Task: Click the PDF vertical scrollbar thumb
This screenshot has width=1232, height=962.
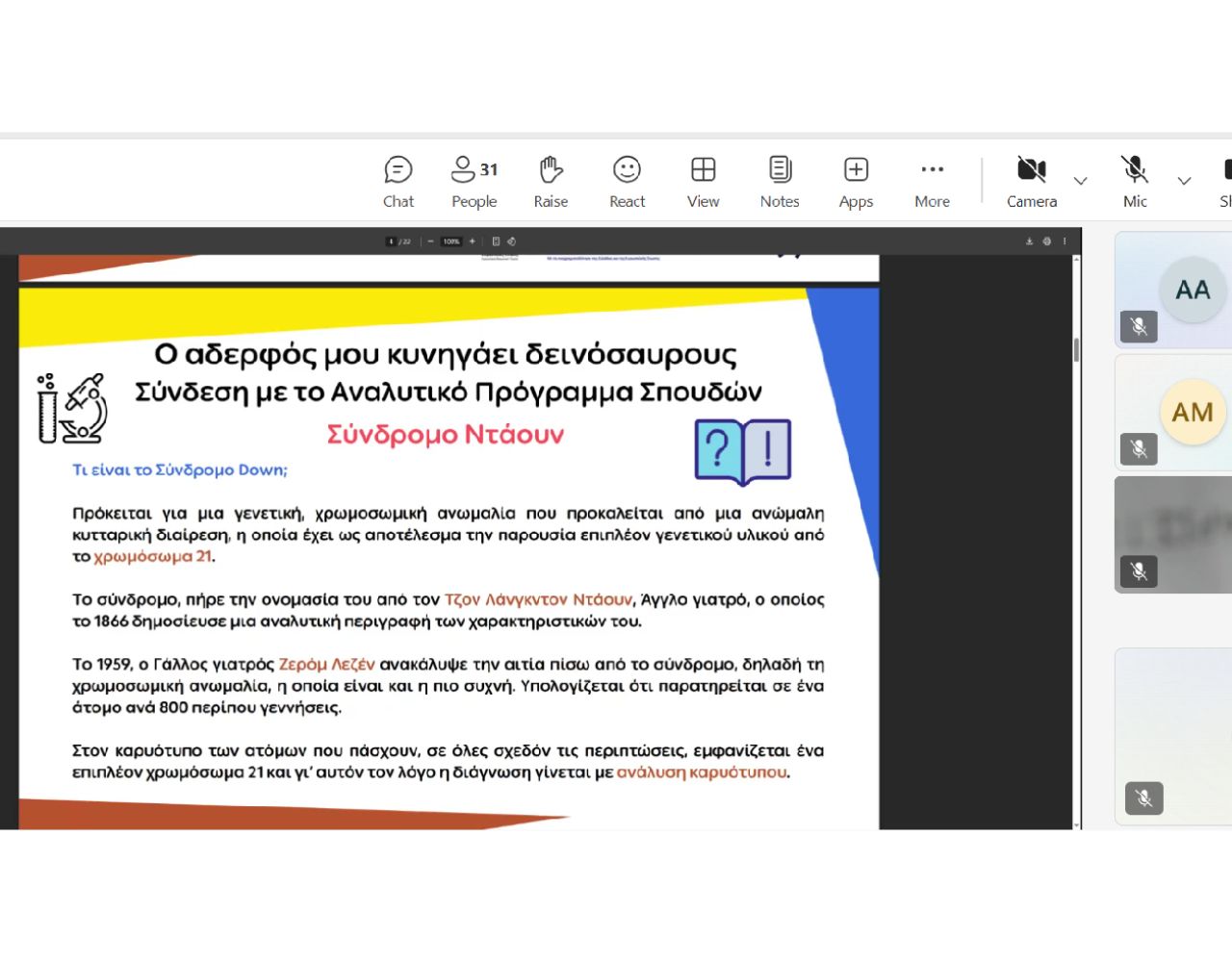Action: [x=1077, y=350]
